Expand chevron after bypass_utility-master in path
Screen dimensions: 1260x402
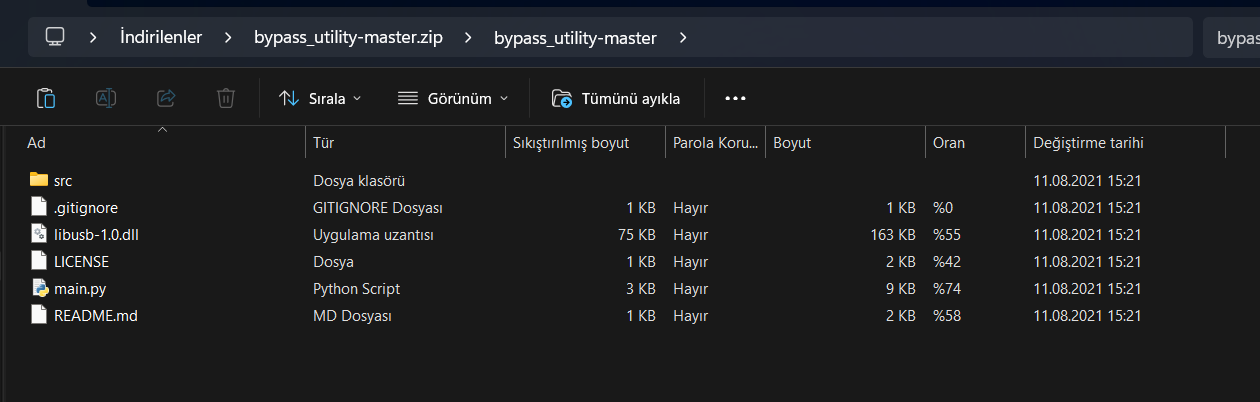[x=683, y=38]
